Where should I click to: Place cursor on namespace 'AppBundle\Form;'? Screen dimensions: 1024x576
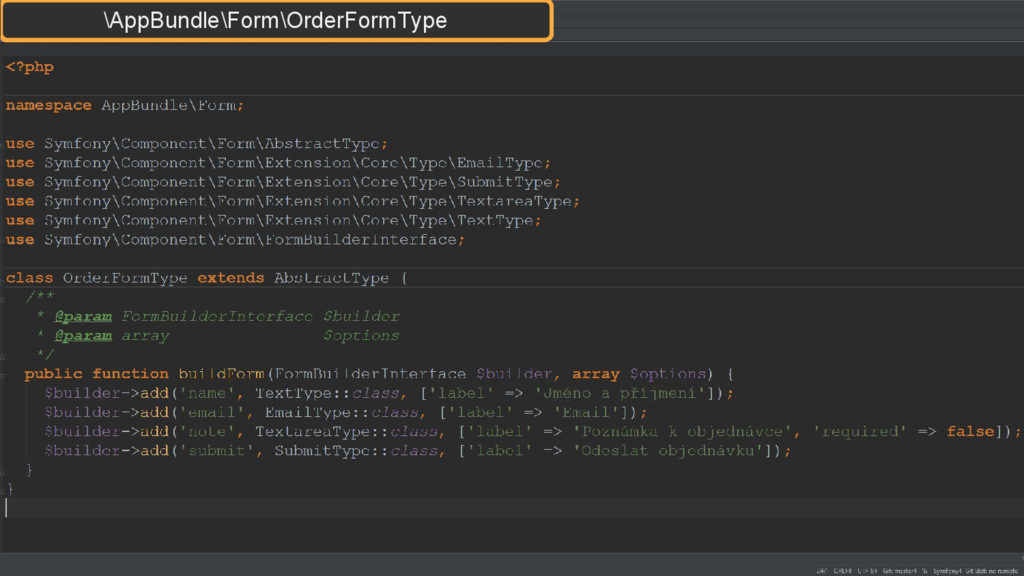click(172, 105)
